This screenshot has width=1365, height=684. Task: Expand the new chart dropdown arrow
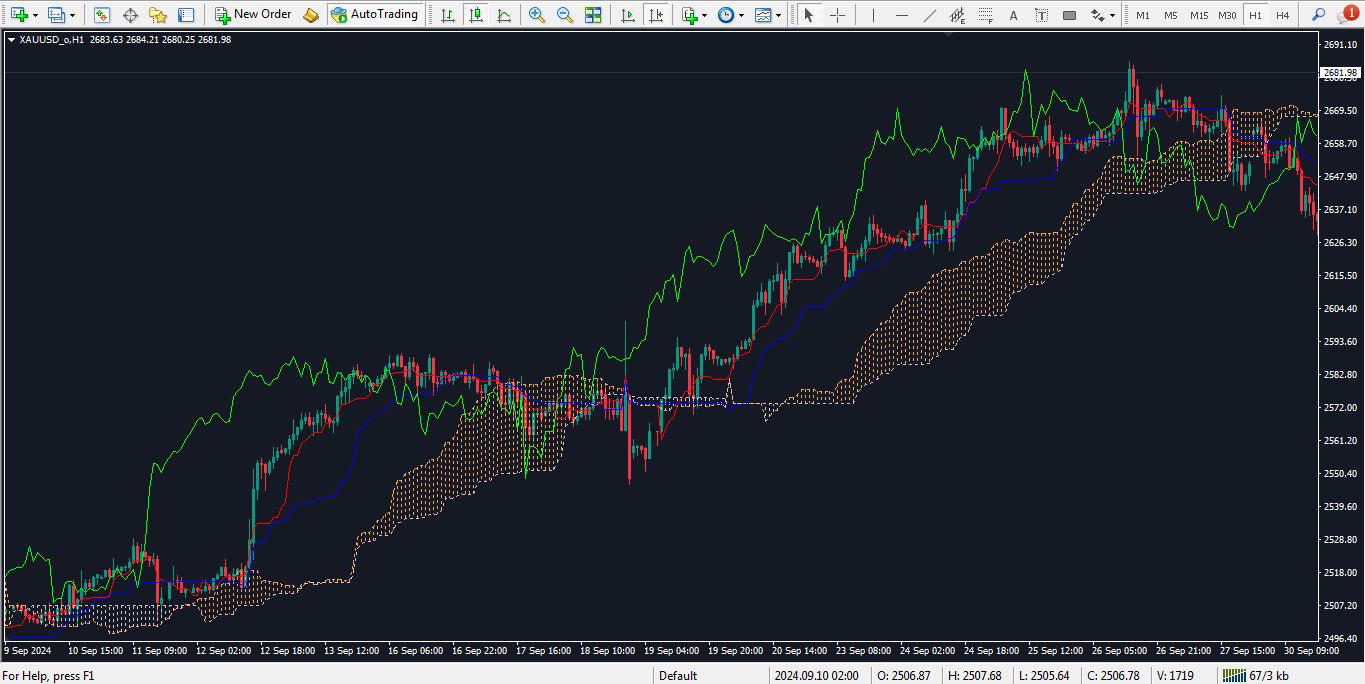(35, 15)
